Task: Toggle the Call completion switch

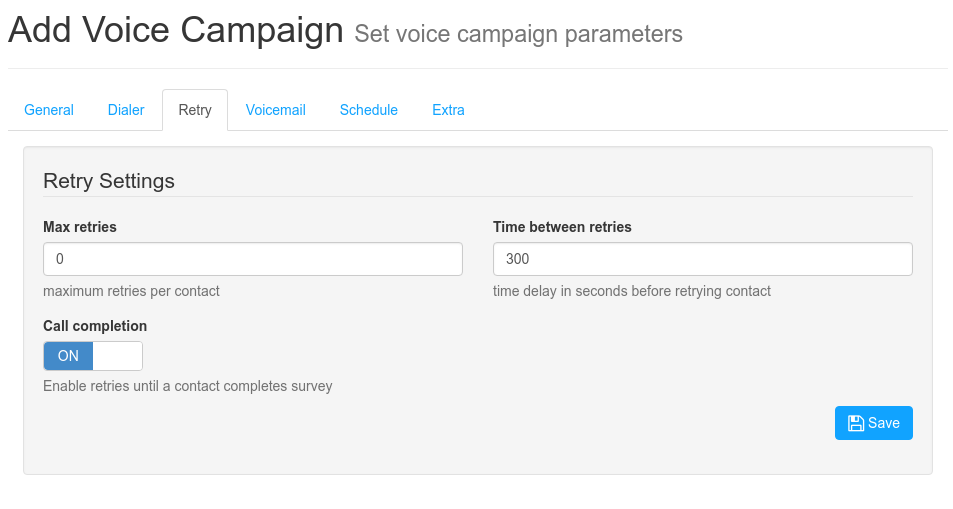Action: click(93, 356)
